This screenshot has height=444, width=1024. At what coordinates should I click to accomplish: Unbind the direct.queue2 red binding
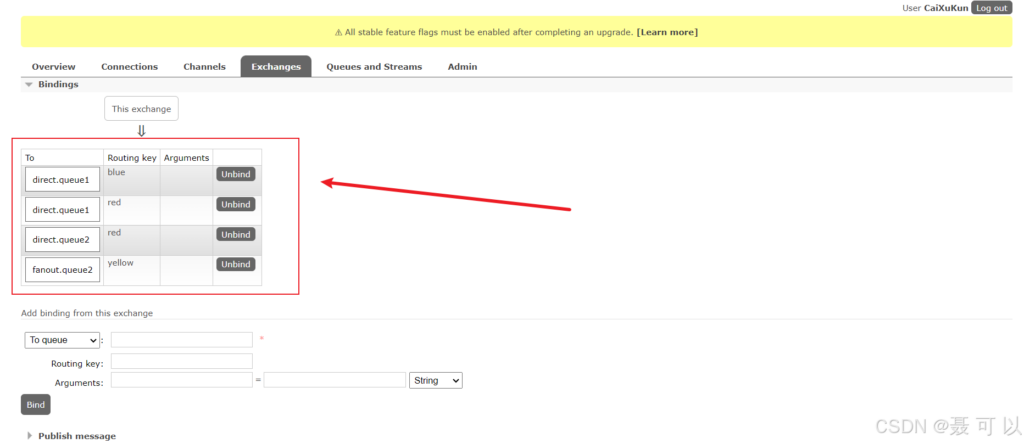(236, 234)
